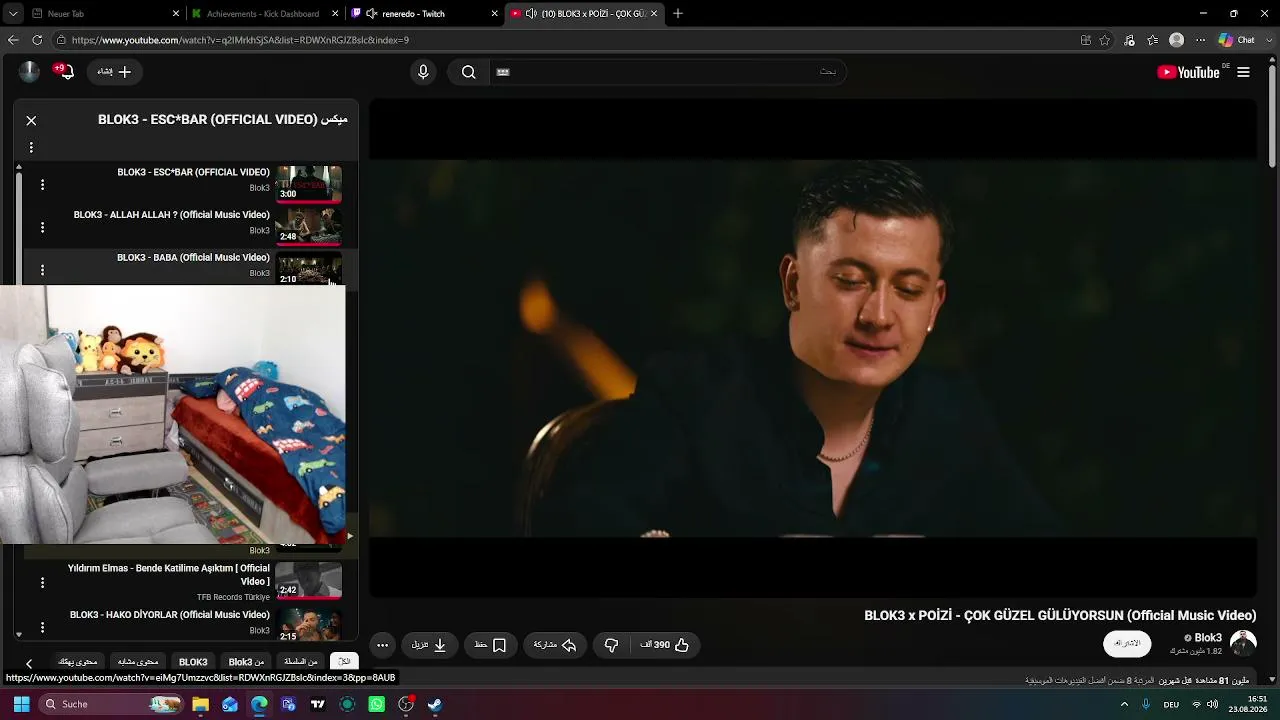Open more actions ellipsis below the video

[382, 645]
